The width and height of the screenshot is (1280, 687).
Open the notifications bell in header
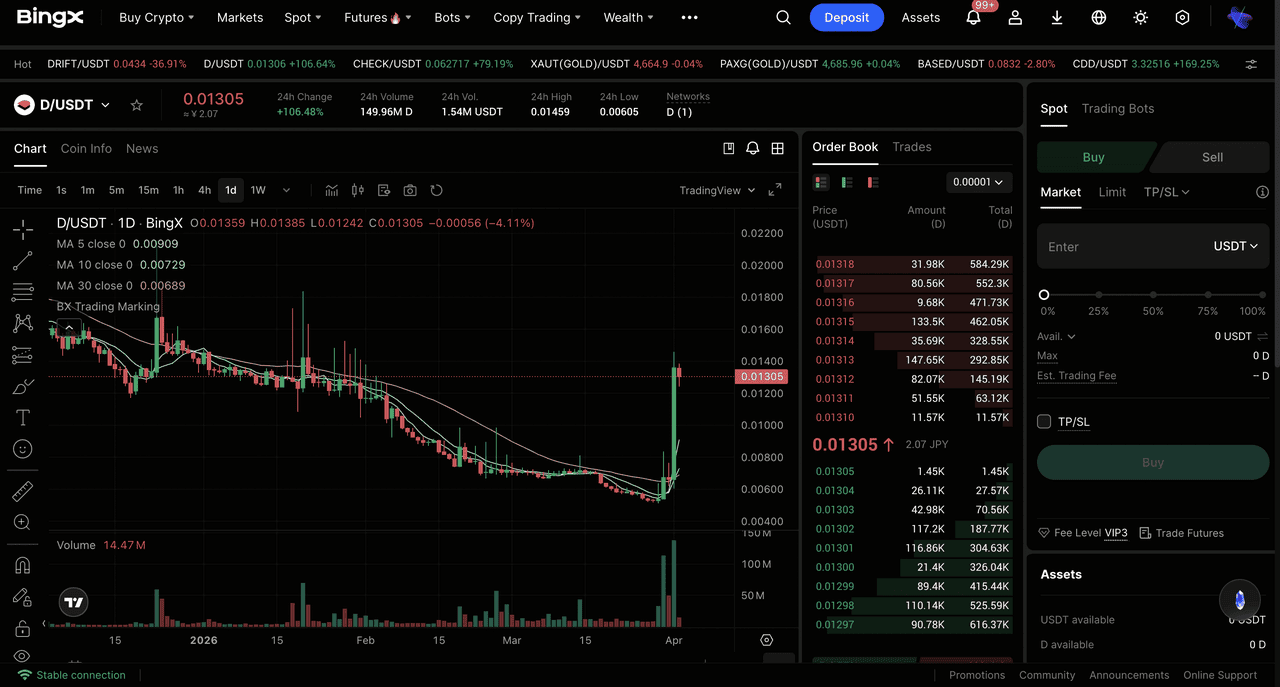973,18
